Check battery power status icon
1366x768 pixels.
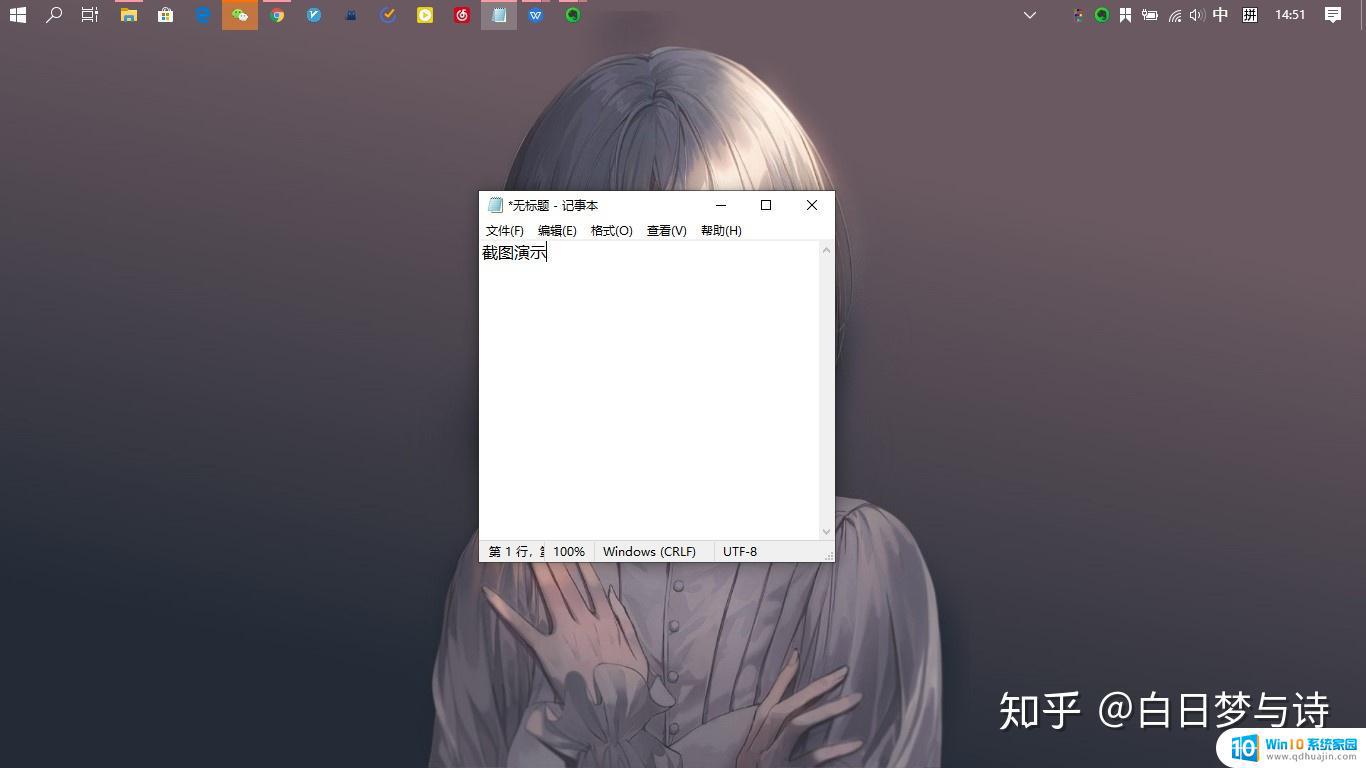point(1150,15)
